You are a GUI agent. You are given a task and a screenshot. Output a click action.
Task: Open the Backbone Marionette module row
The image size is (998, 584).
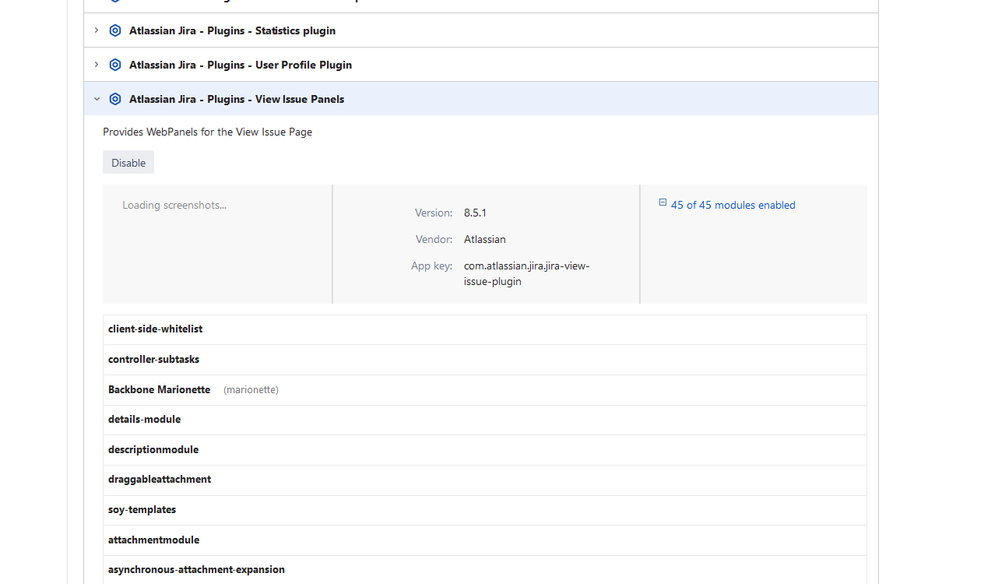pyautogui.click(x=159, y=389)
